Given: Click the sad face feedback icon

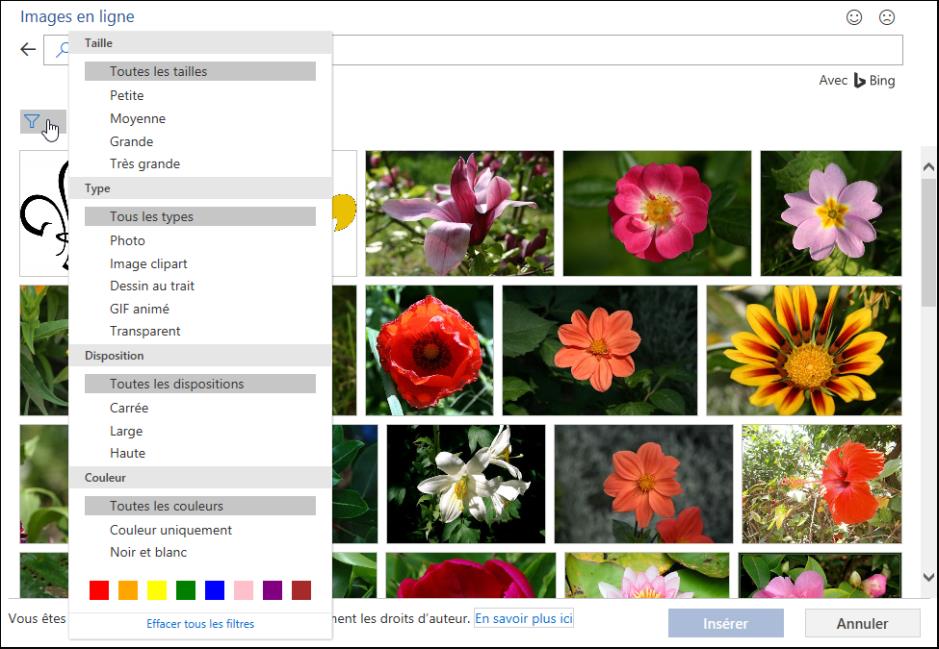Looking at the screenshot, I should click(x=886, y=17).
